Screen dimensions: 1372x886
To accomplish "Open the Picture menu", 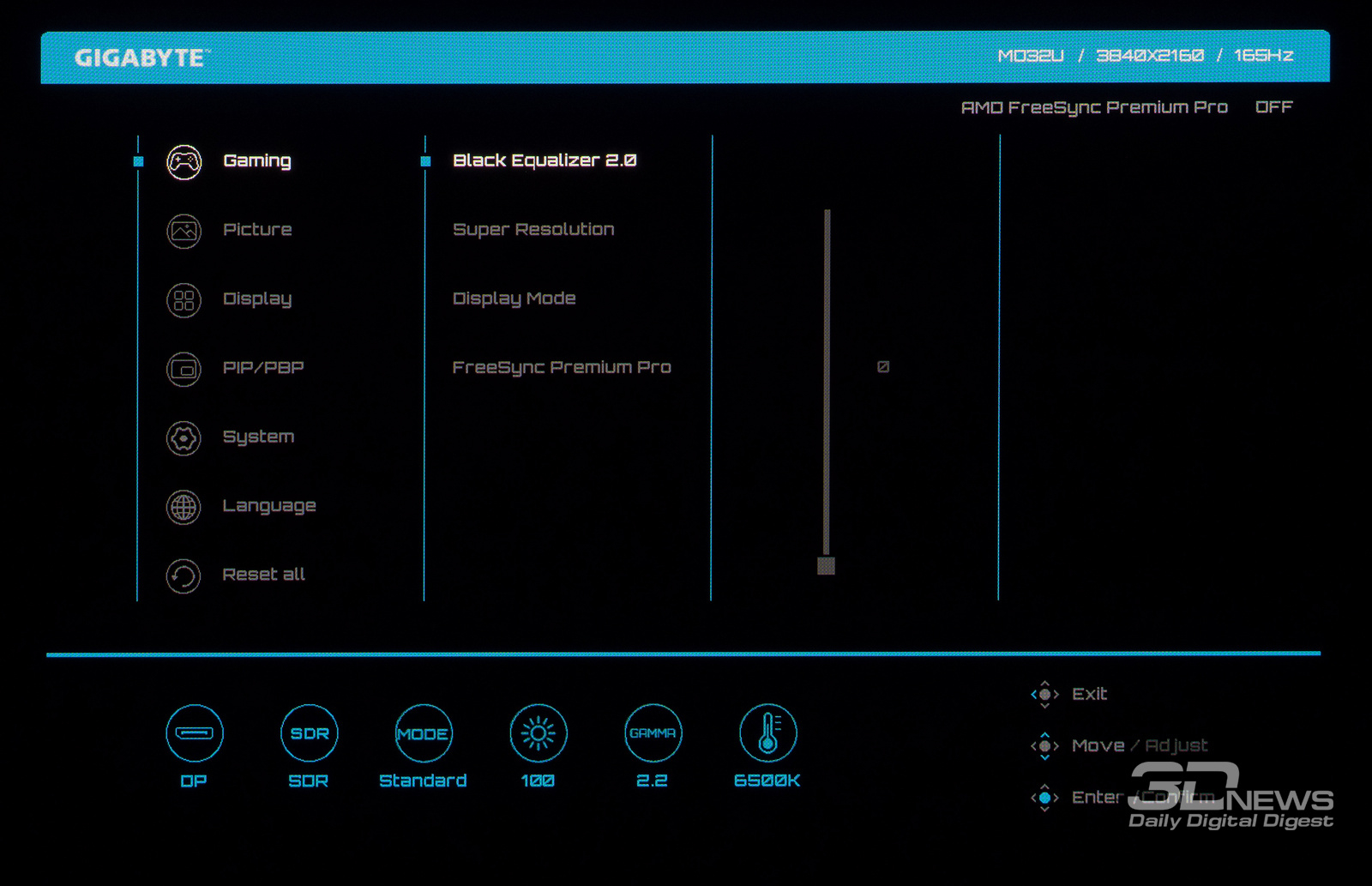I will 257,230.
